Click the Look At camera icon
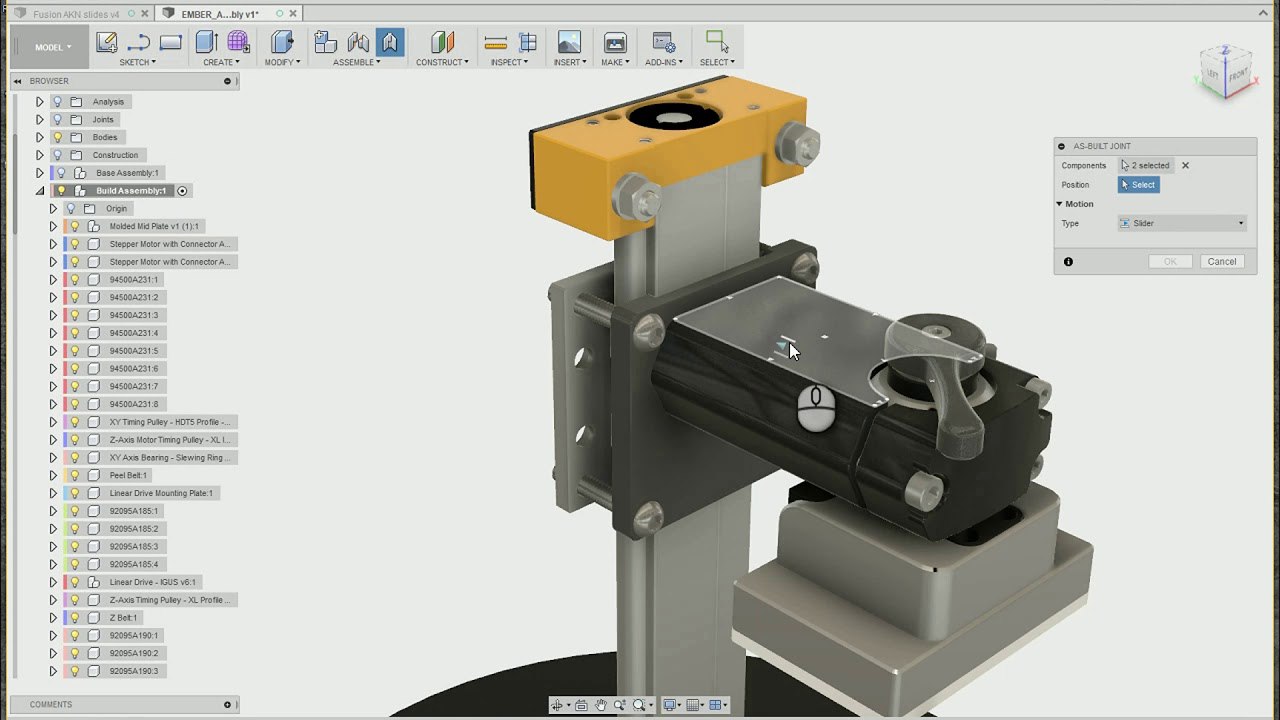Viewport: 1280px width, 720px height. [581, 705]
